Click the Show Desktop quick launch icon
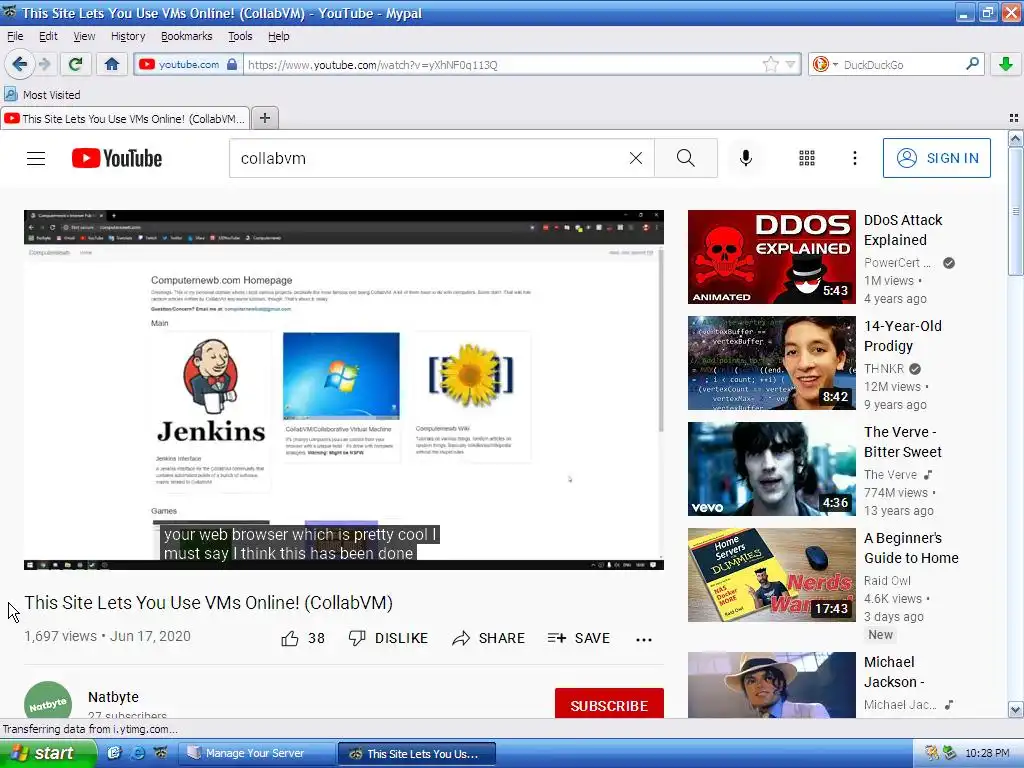Screen dimensions: 1024x768 (114, 753)
